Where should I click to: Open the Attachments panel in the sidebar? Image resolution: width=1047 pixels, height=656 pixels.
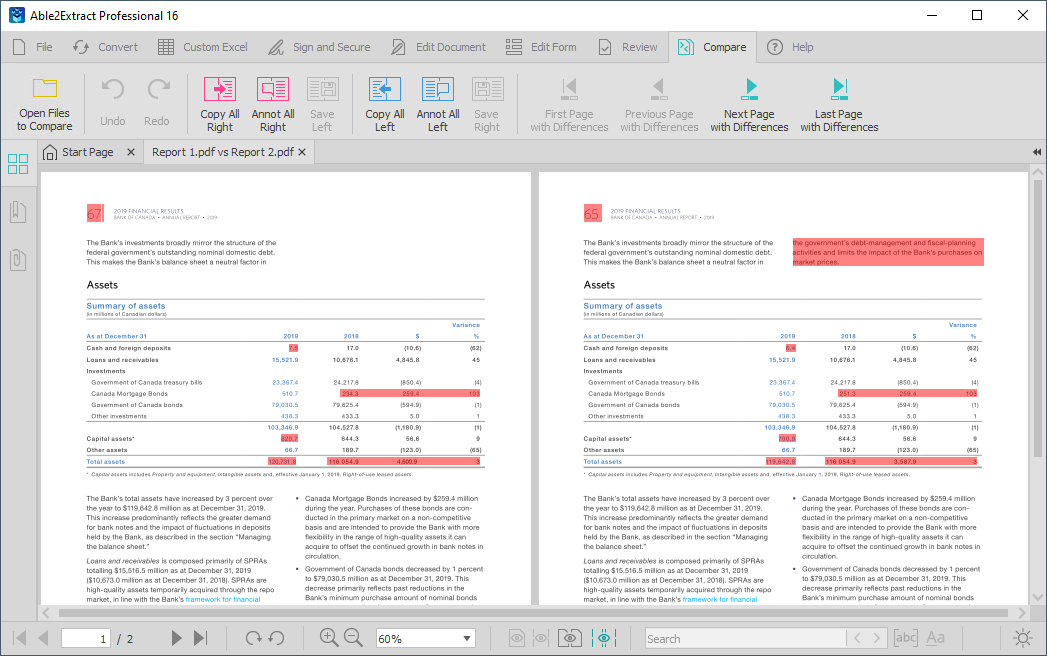pos(18,260)
